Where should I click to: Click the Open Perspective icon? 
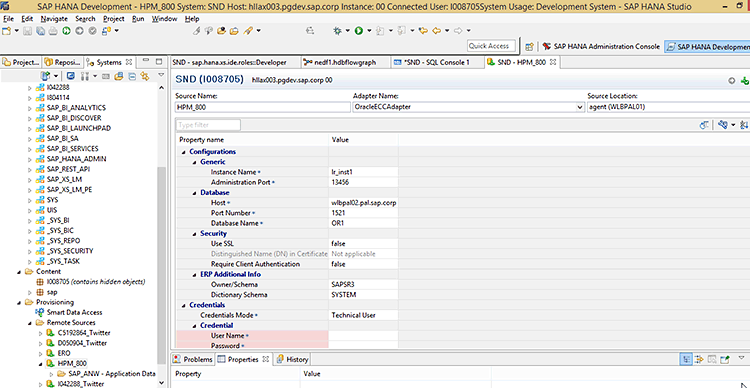pyautogui.click(x=529, y=46)
